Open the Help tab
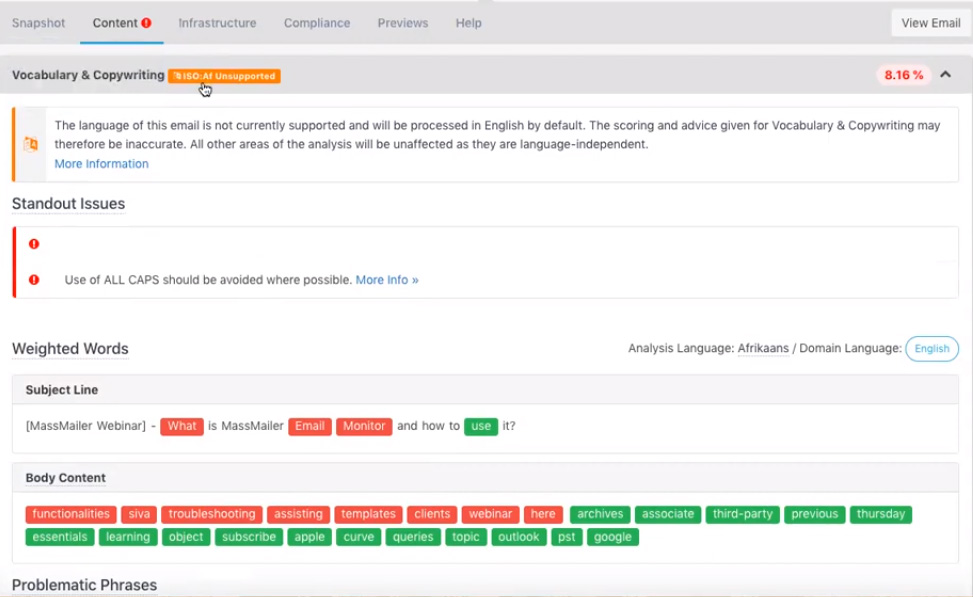This screenshot has height=597, width=973. 469,23
